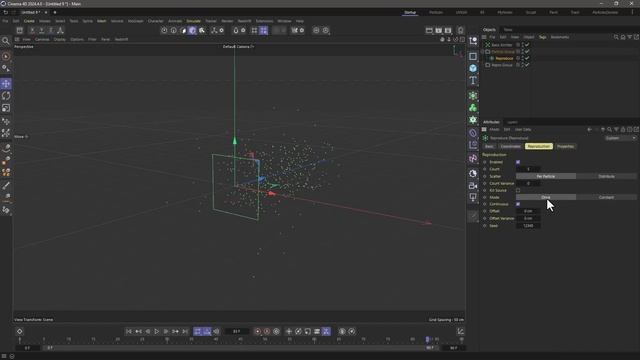Click the Attributes back arrow icon
The height and width of the screenshot is (360, 640).
click(x=589, y=129)
